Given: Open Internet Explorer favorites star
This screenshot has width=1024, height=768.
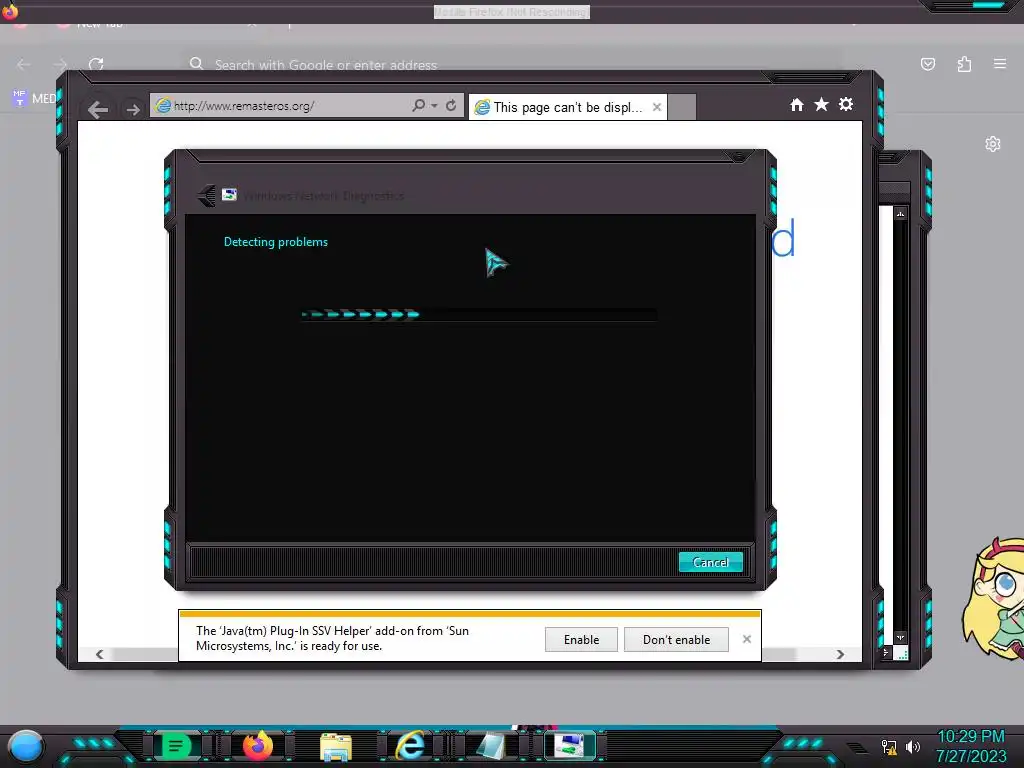Looking at the screenshot, I should (x=822, y=104).
